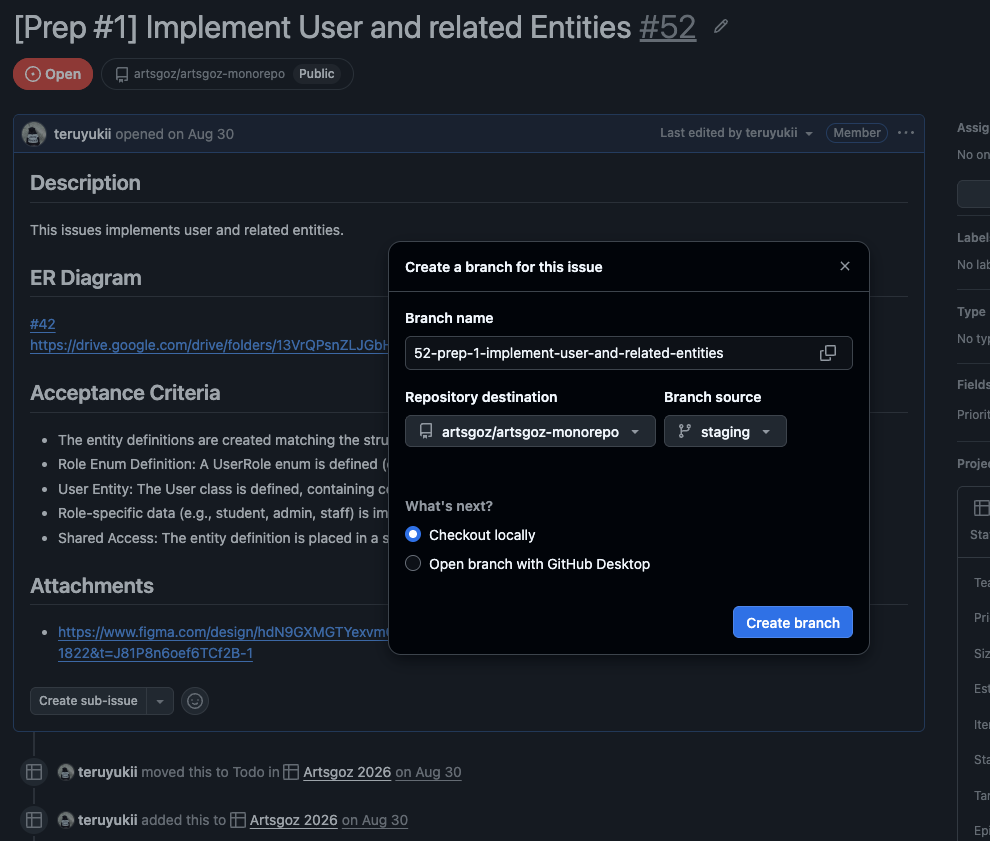Viewport: 990px width, 841px height.
Task: Add a reaction with smiley icon
Action: pyautogui.click(x=195, y=701)
